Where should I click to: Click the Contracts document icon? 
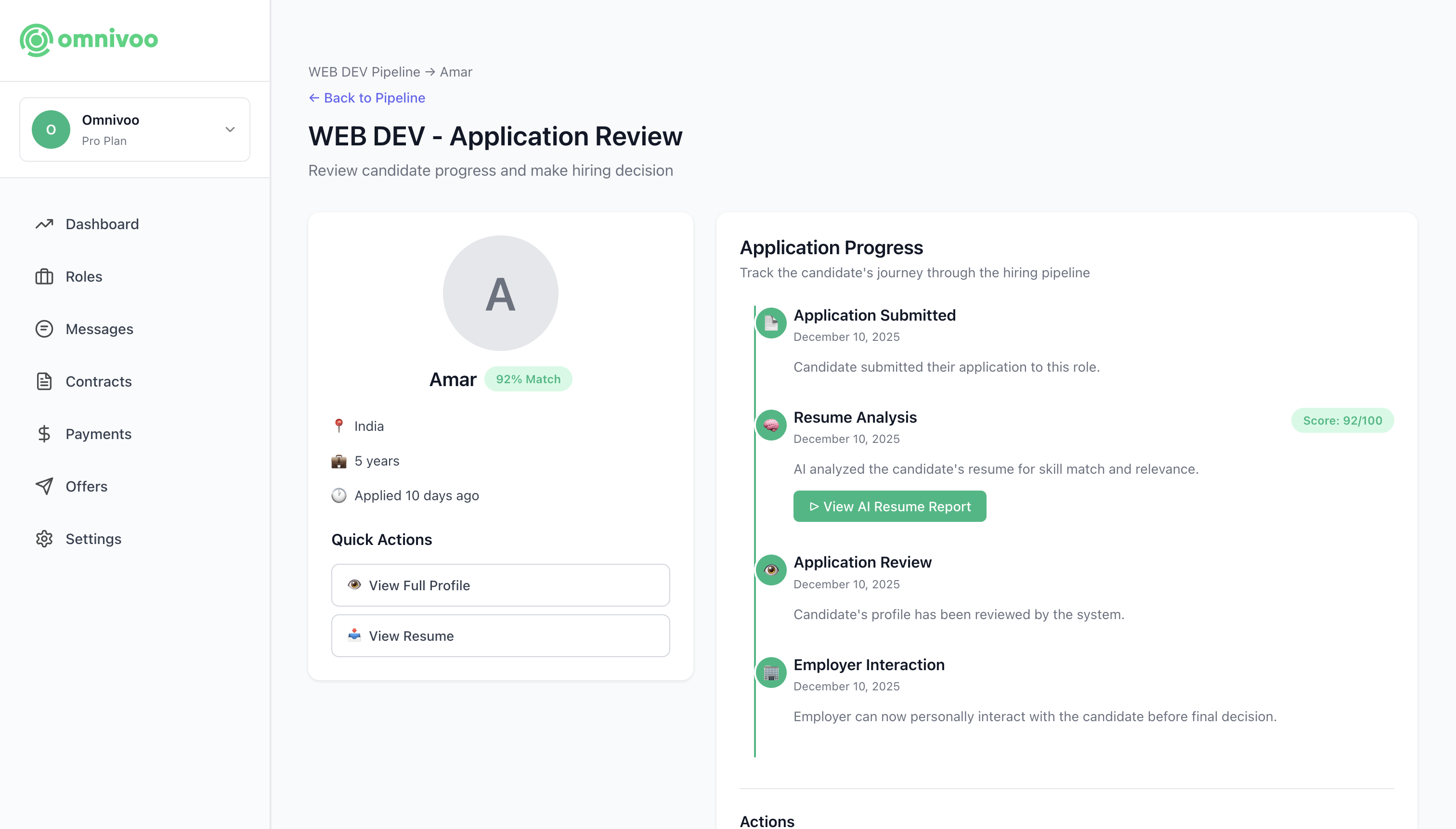coord(44,381)
